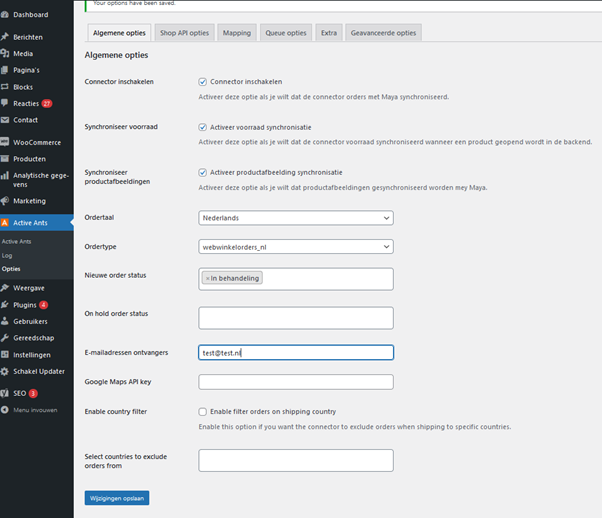Open Plugins via its plug icon
This screenshot has height=518, width=602.
(x=6, y=304)
